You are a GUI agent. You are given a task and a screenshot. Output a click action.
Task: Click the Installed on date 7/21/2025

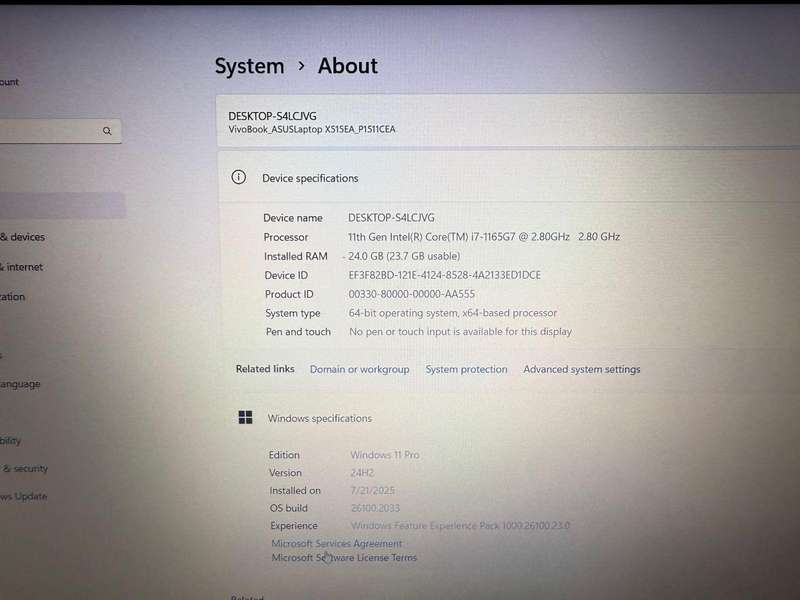click(x=373, y=490)
